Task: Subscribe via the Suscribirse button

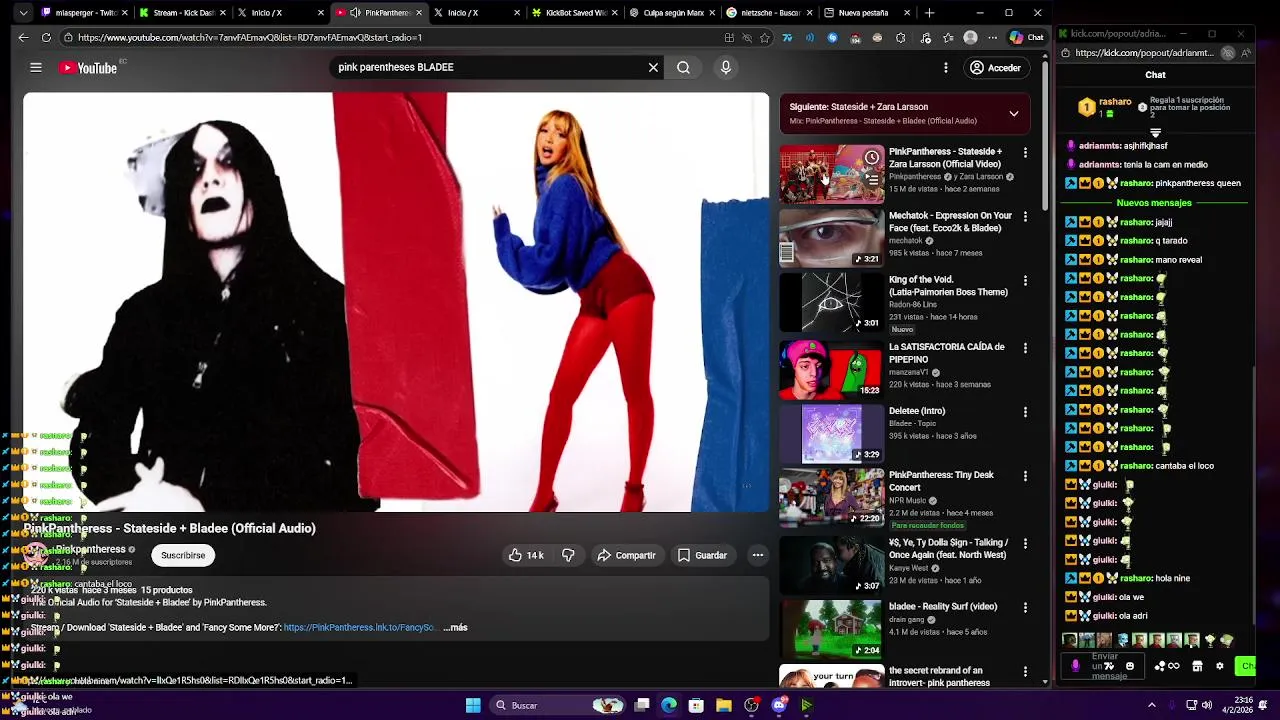Action: point(183,555)
